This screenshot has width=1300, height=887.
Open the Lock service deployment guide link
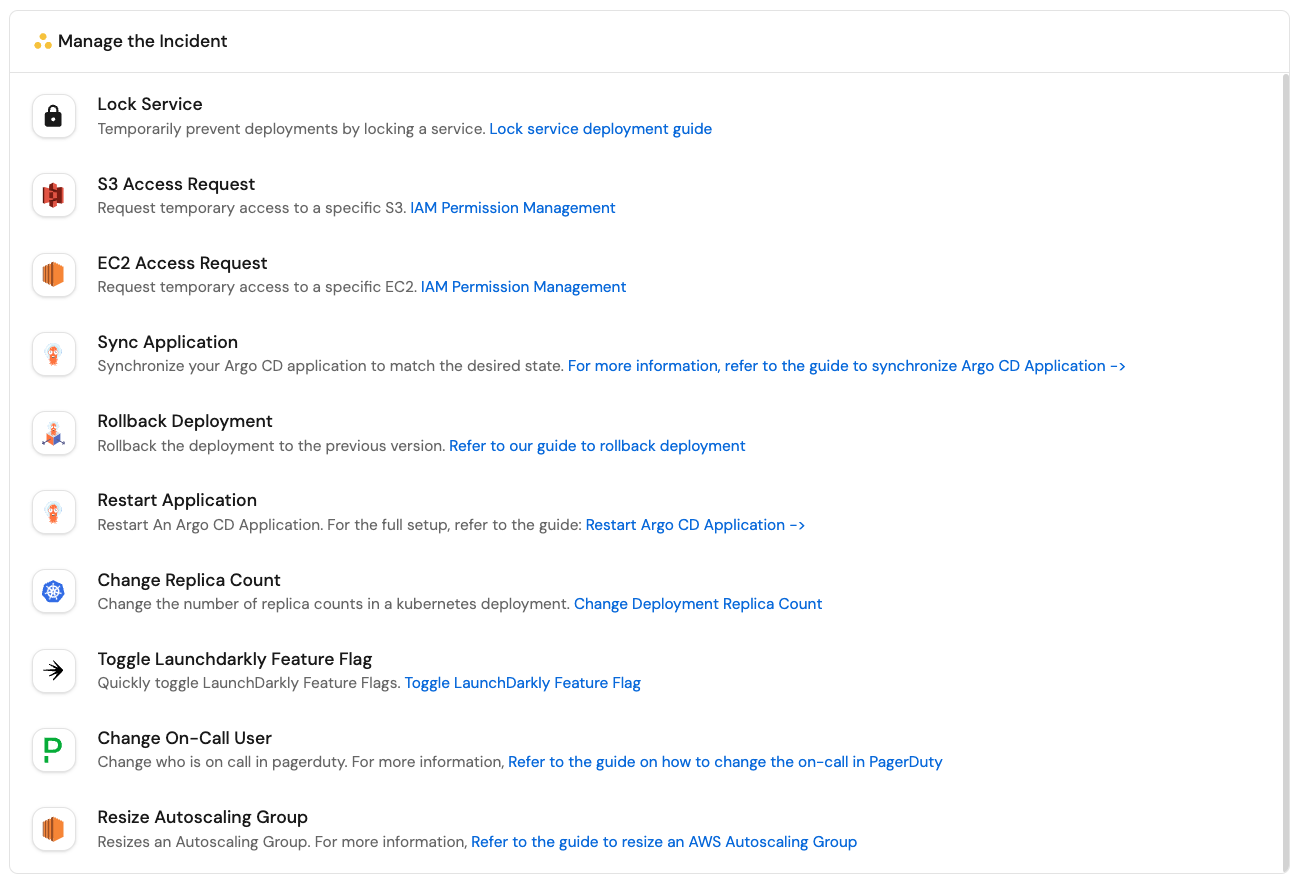click(600, 129)
